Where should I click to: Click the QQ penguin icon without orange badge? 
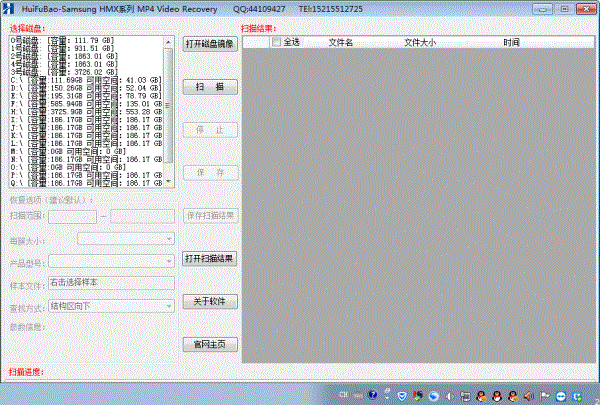[x=497, y=396]
